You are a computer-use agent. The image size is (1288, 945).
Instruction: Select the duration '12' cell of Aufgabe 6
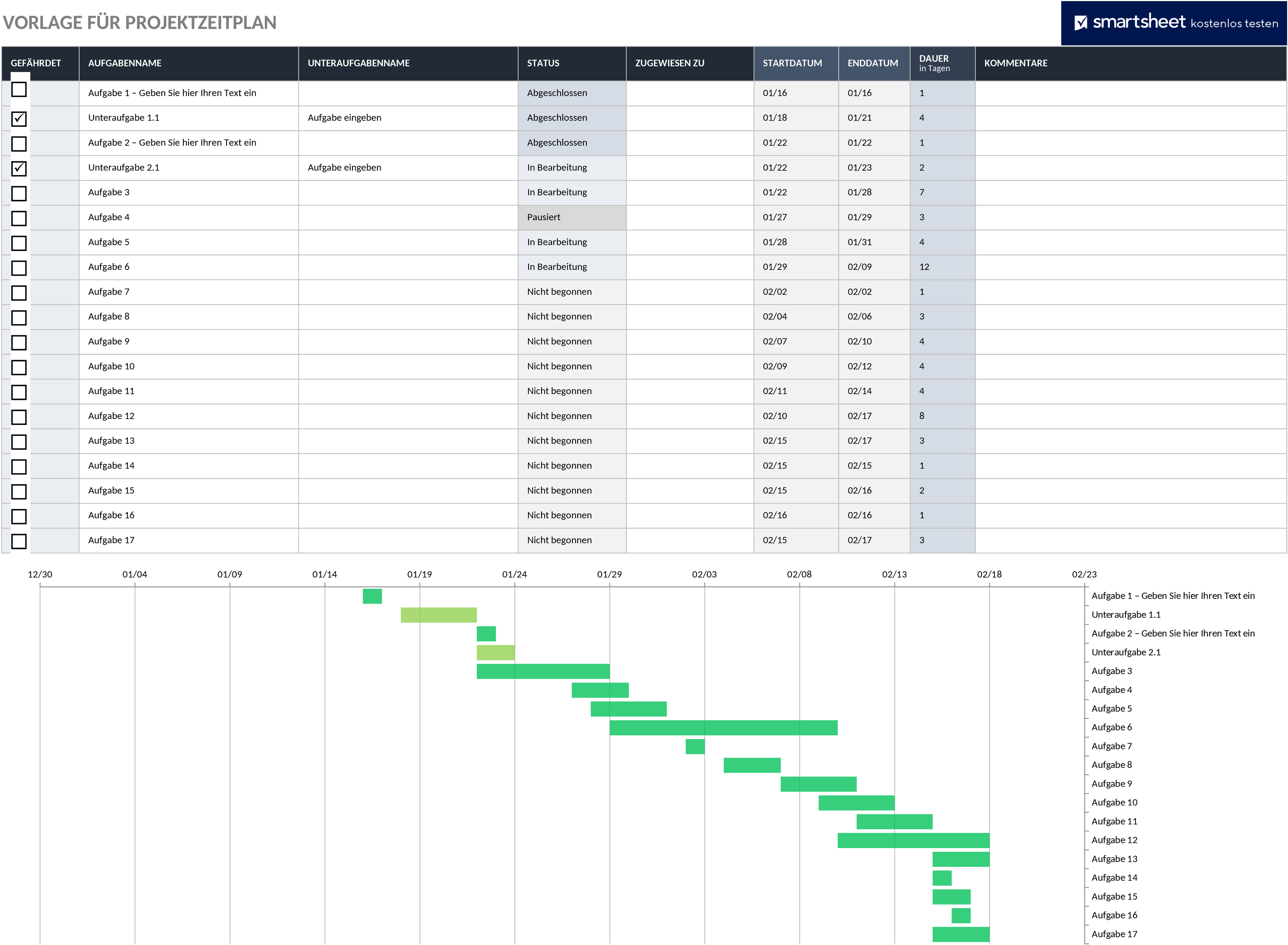[942, 267]
